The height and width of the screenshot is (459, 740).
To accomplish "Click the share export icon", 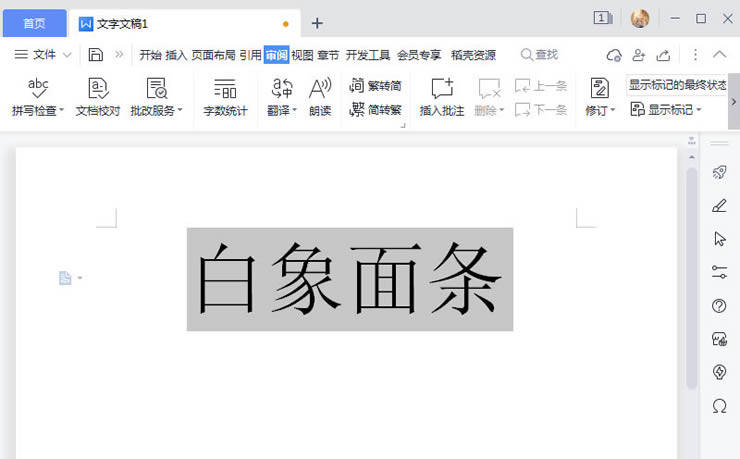I will (663, 55).
